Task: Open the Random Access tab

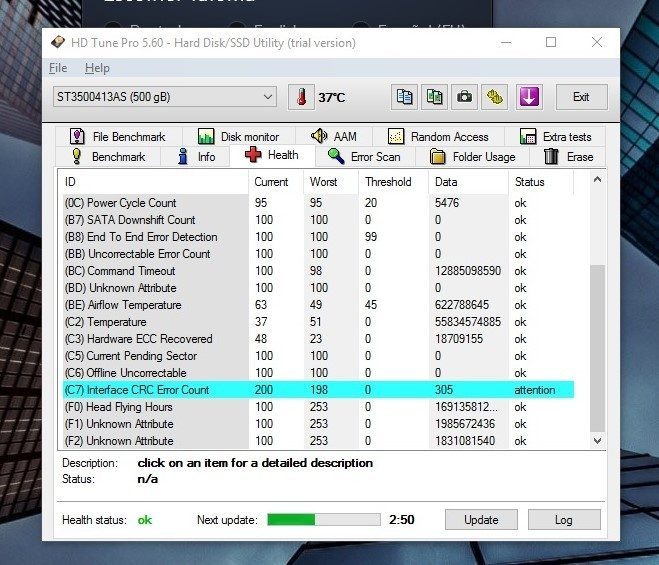Action: 438,136
